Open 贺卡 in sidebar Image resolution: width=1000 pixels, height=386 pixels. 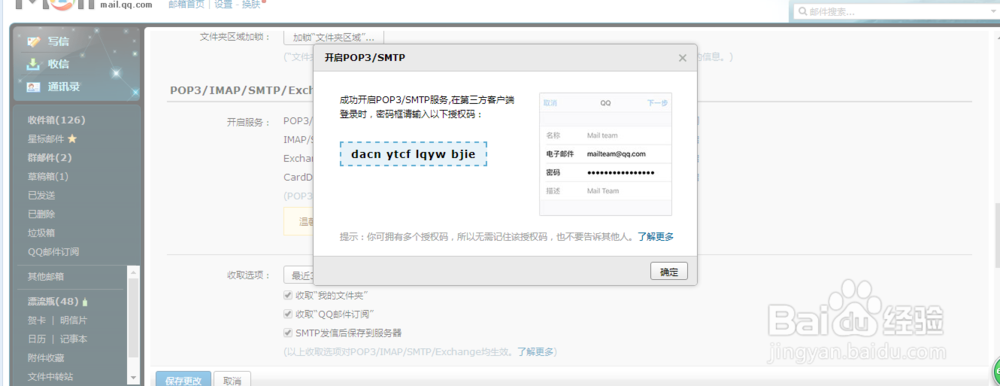(x=36, y=320)
